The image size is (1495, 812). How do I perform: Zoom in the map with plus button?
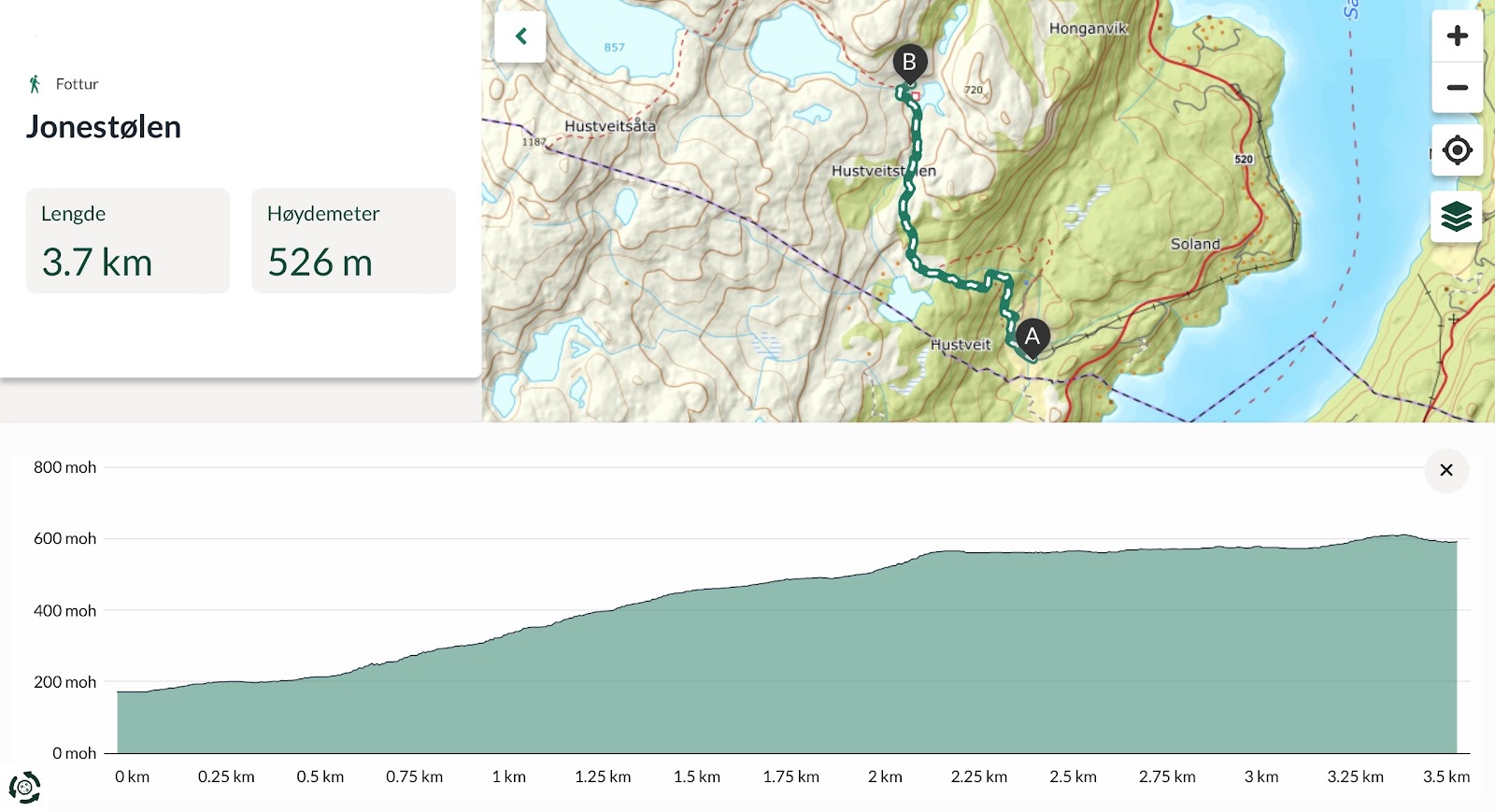[1457, 36]
